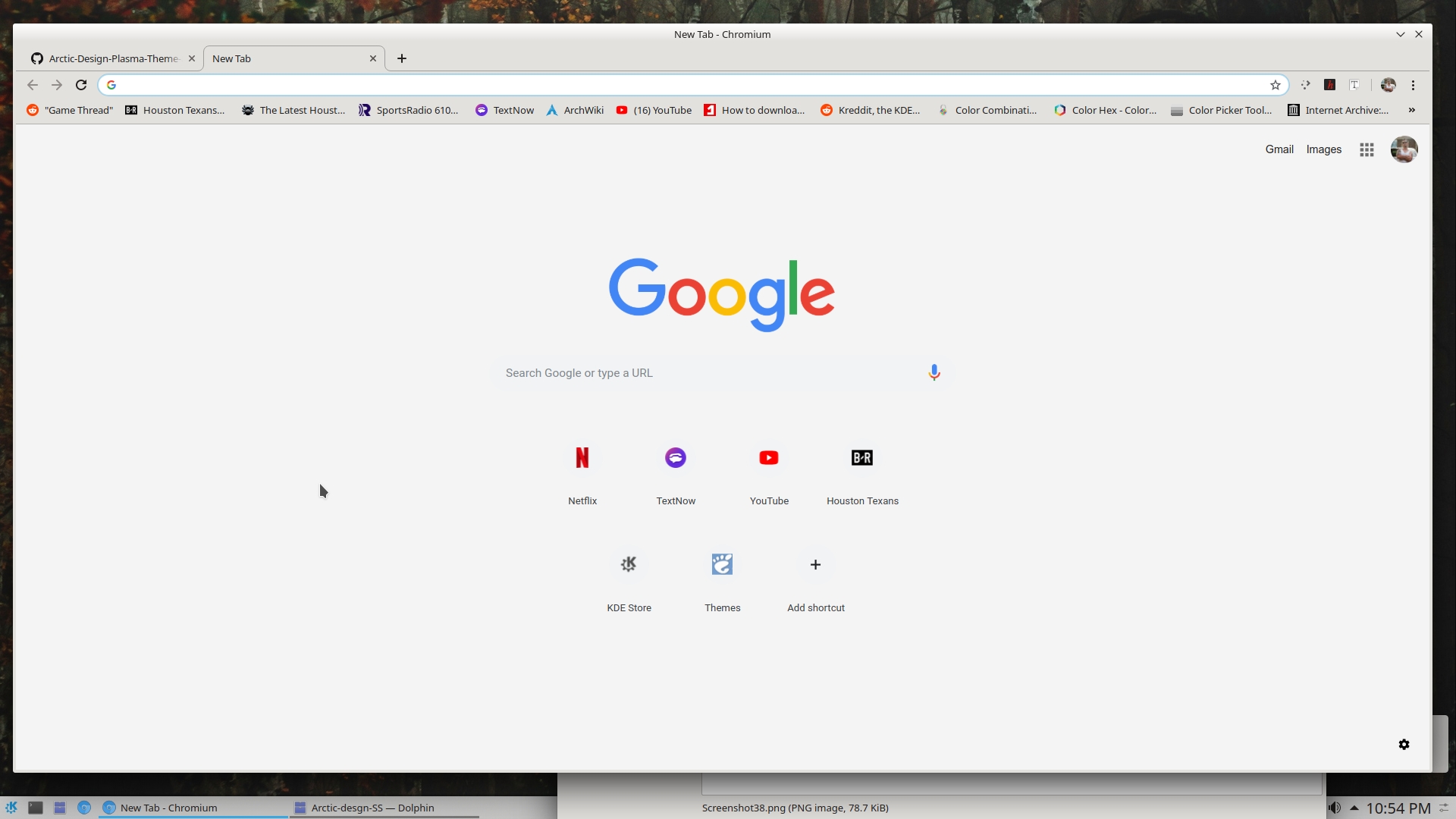Open the Houston Texans shortcut tile
This screenshot has height=819, width=1456.
[x=862, y=473]
